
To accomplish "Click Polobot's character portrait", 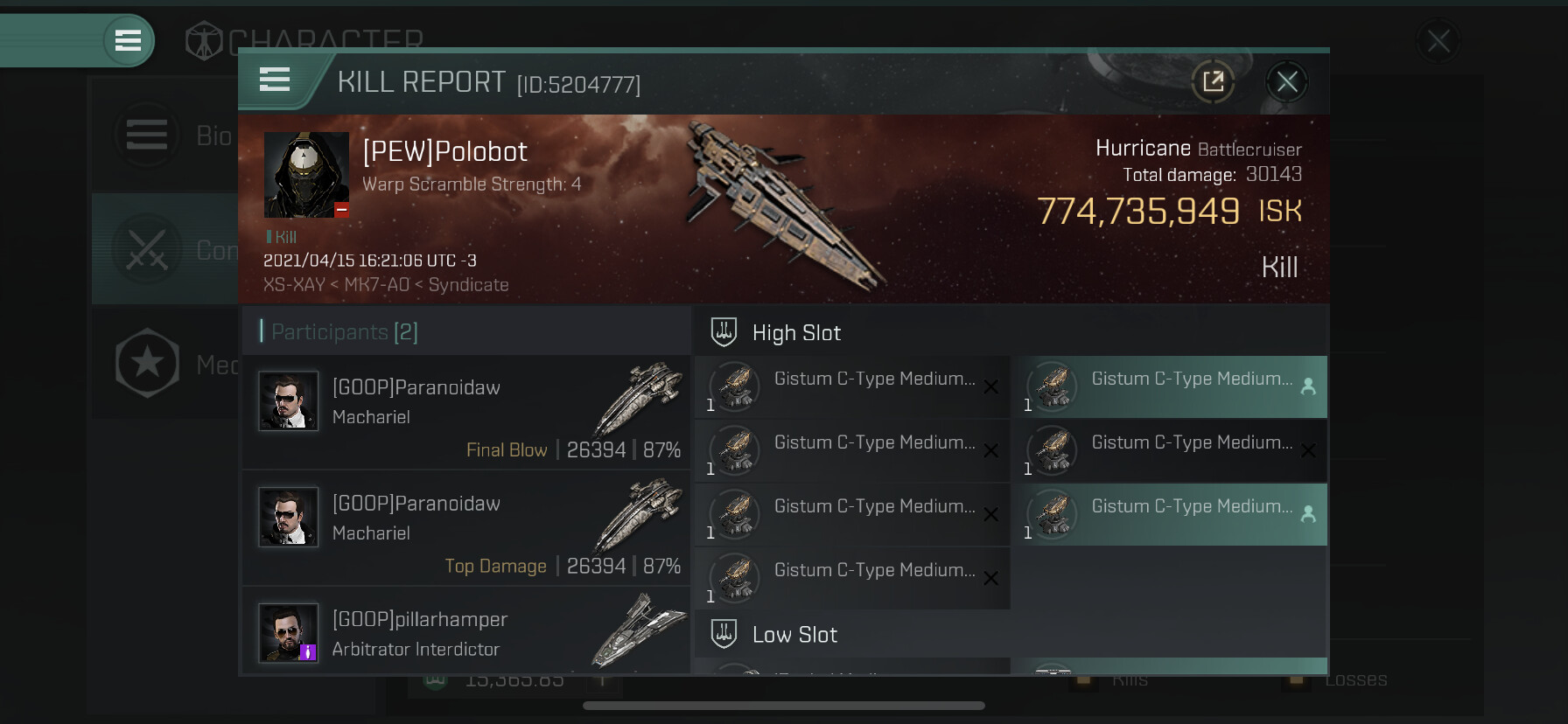I will [x=306, y=175].
